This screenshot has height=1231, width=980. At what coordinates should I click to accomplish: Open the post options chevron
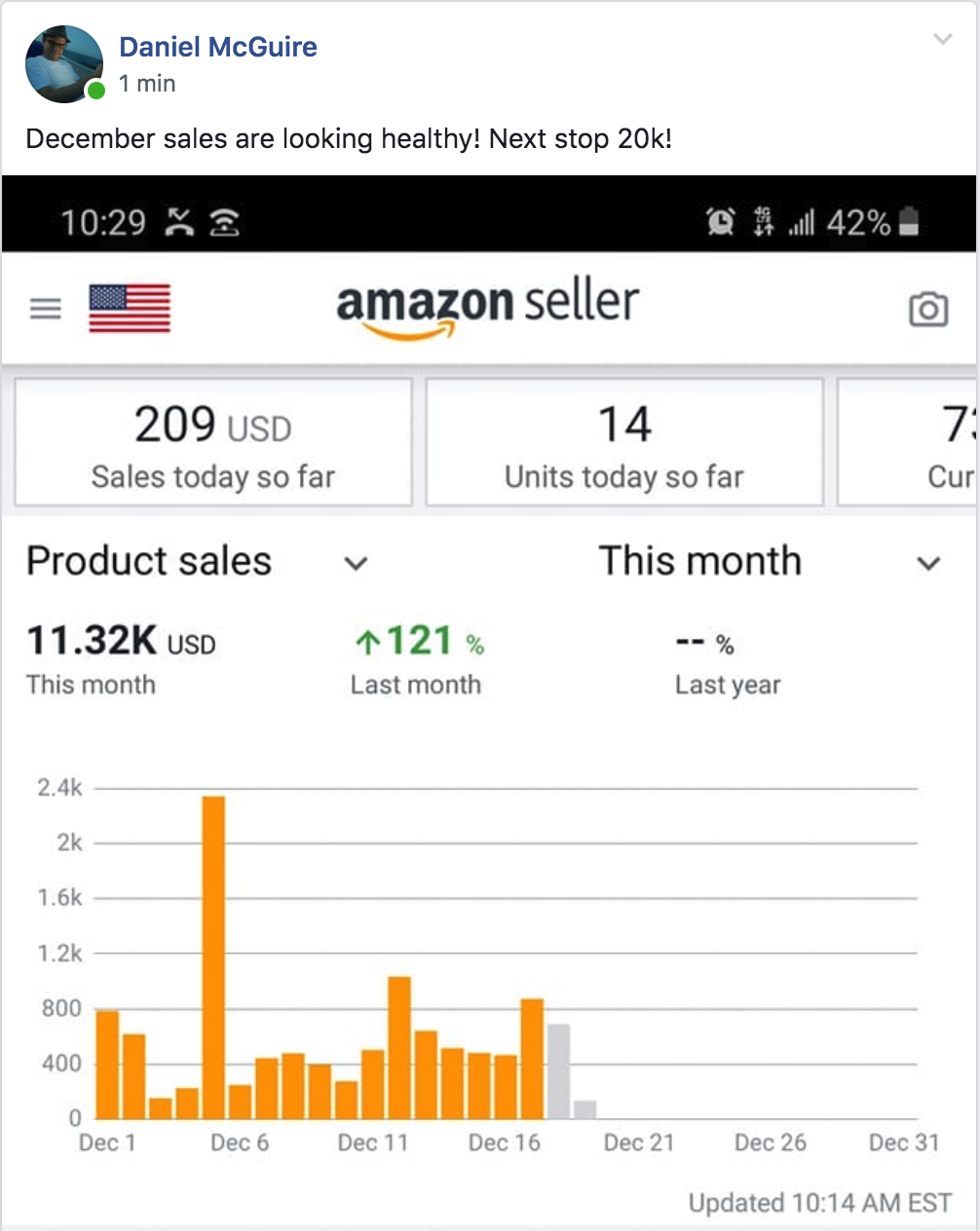942,39
